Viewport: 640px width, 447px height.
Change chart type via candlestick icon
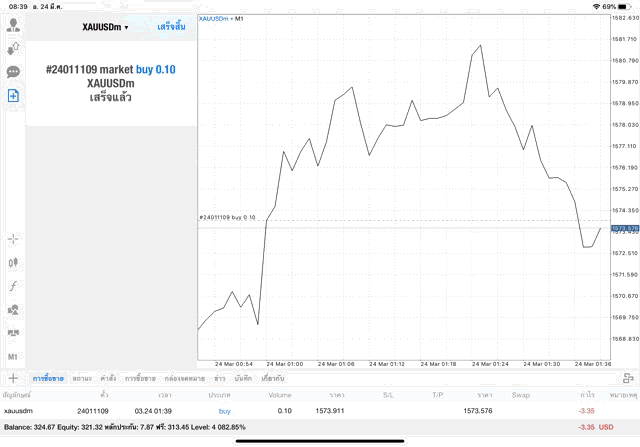click(14, 262)
